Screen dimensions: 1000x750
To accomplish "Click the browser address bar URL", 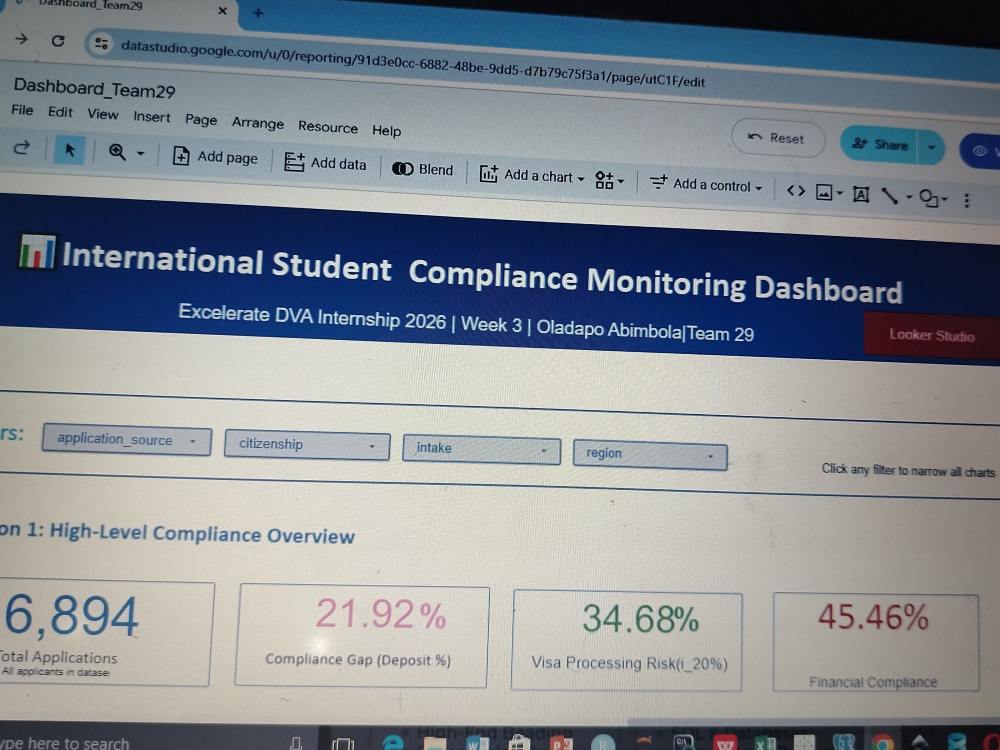I will pyautogui.click(x=412, y=63).
